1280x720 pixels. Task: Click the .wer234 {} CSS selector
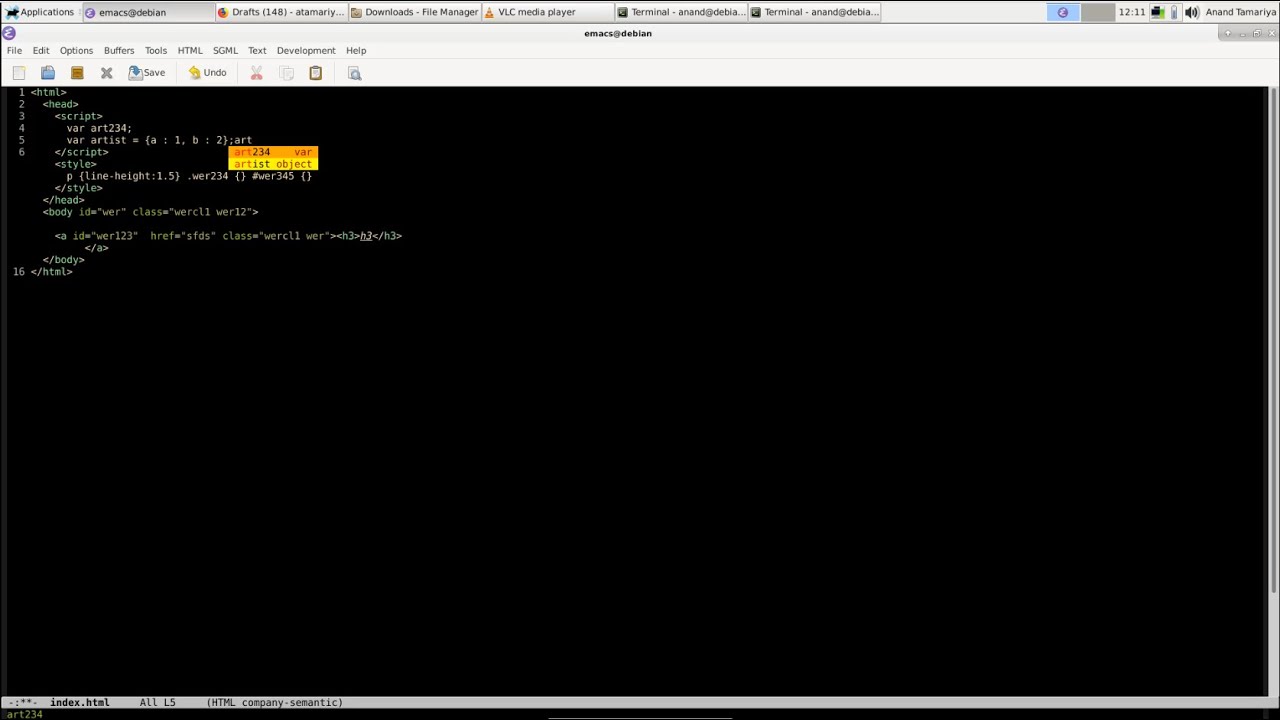point(216,176)
